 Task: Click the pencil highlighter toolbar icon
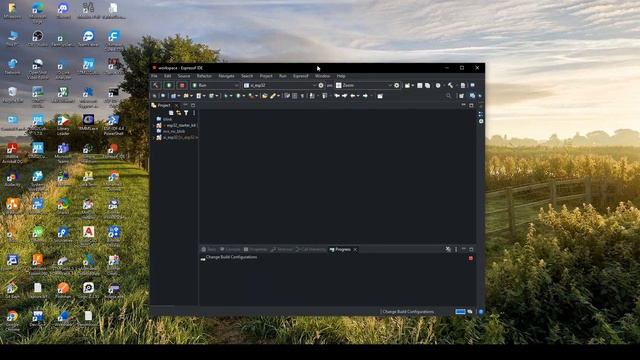click(x=273, y=96)
